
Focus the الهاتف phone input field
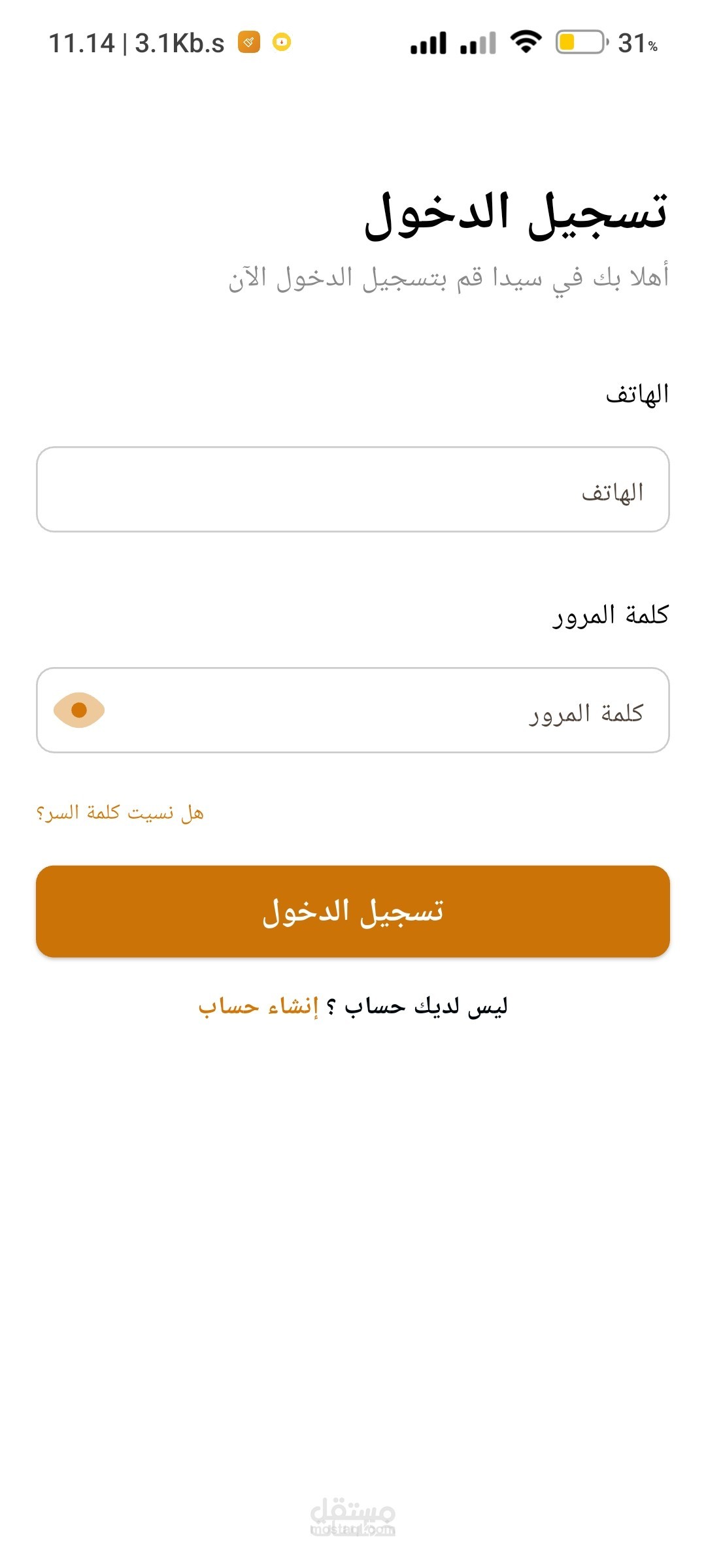353,489
